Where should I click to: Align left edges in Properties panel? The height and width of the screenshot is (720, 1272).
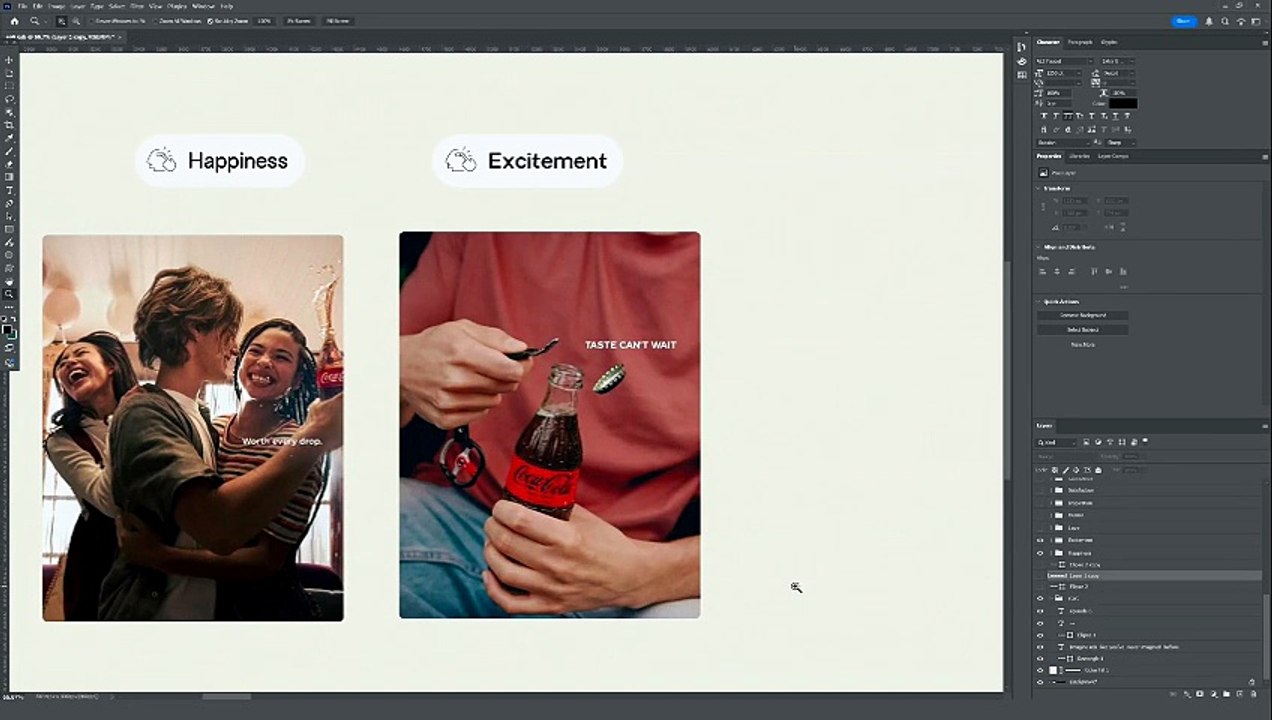1042,271
